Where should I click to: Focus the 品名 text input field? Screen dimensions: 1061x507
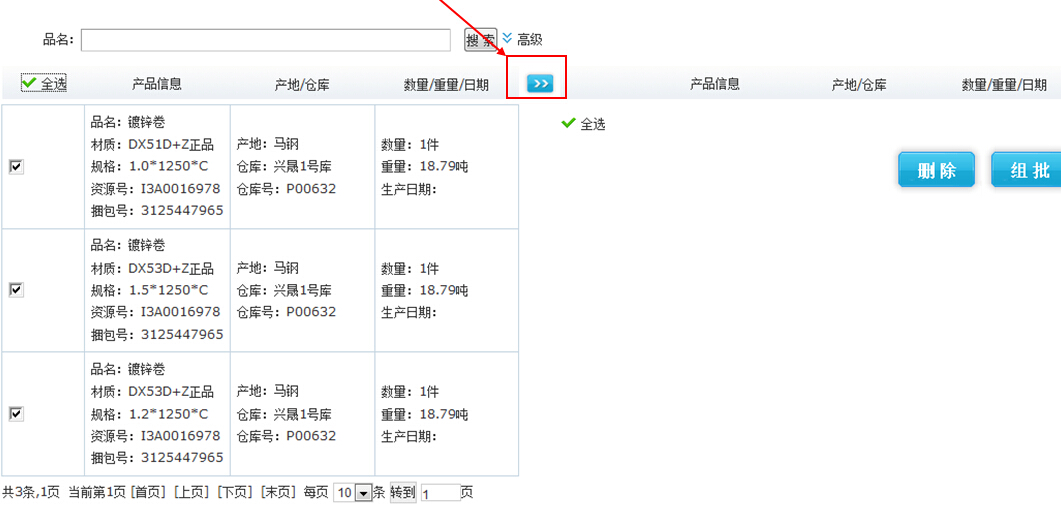click(266, 40)
